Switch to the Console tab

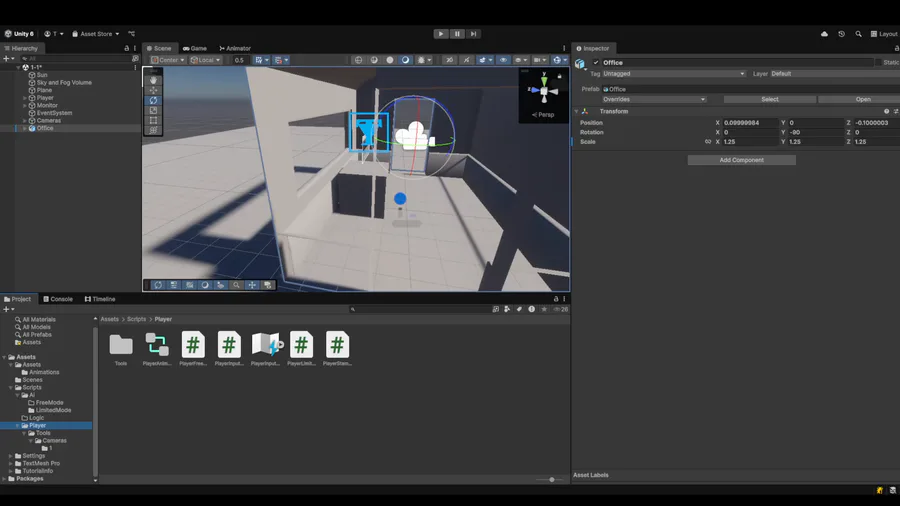(x=58, y=299)
